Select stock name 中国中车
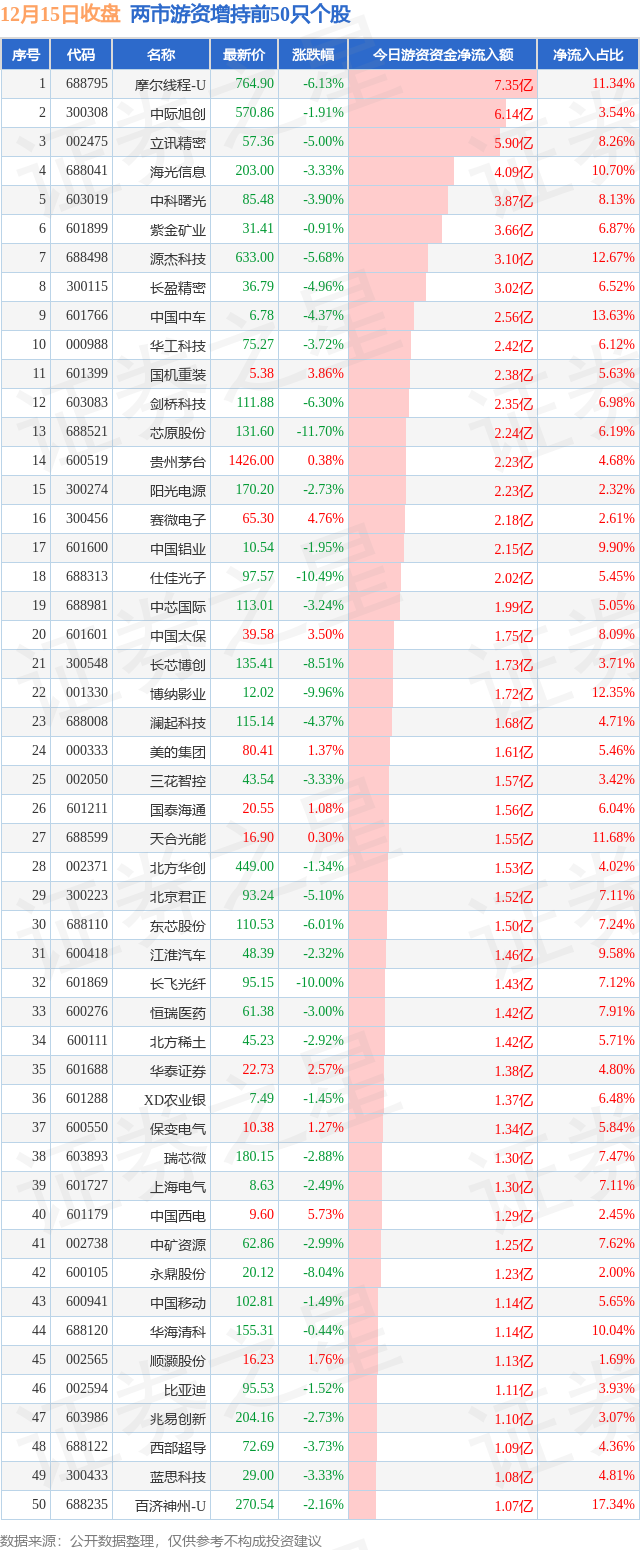640x1550 pixels. tap(178, 316)
